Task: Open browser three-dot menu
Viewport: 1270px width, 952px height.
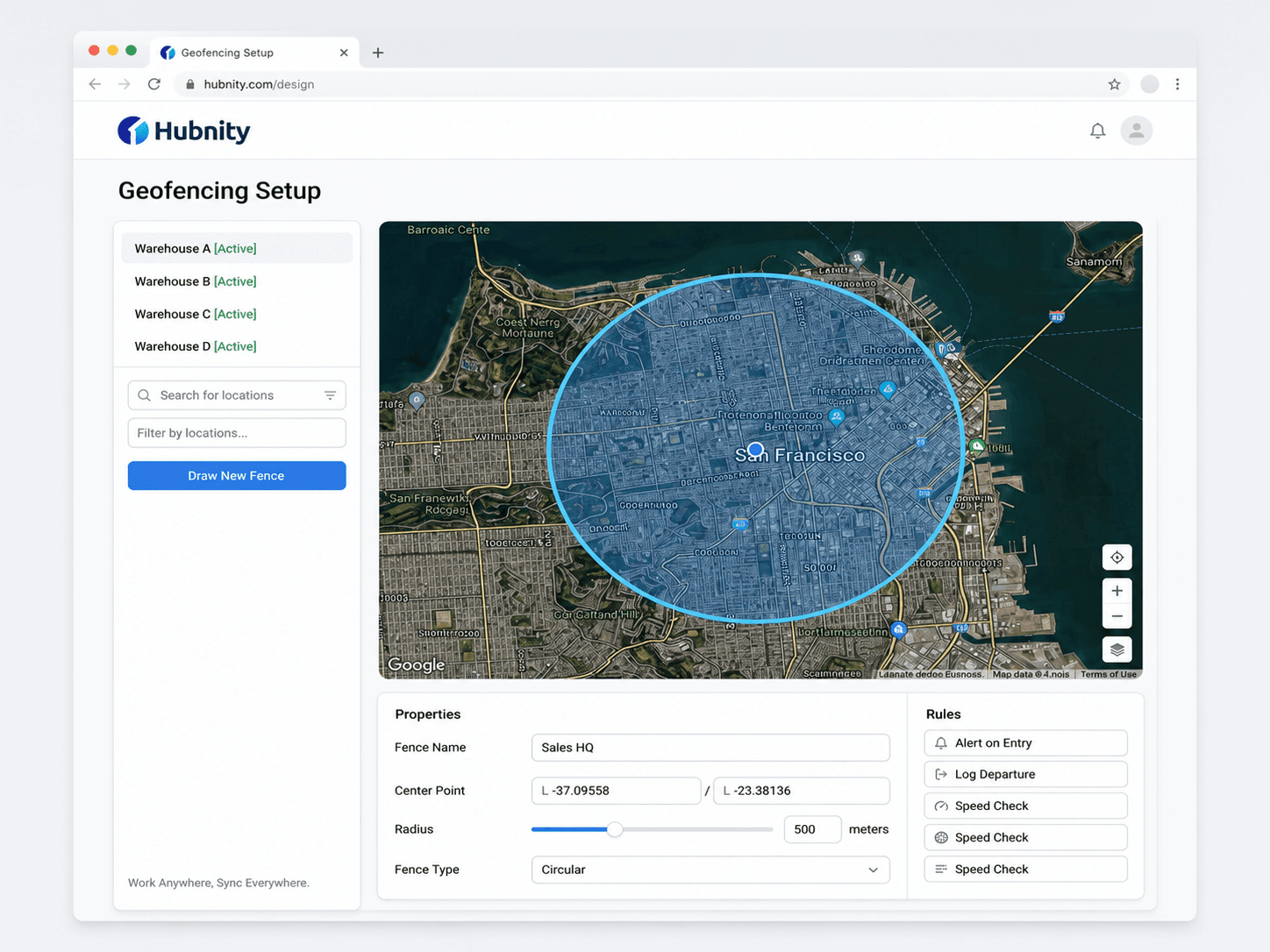Action: coord(1177,84)
